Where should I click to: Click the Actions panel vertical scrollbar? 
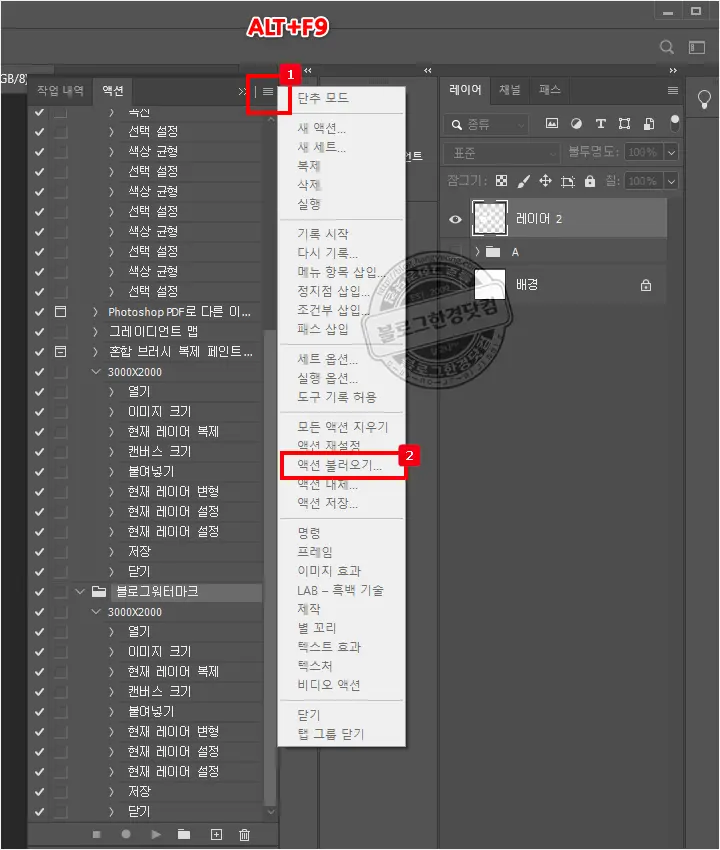[x=269, y=568]
